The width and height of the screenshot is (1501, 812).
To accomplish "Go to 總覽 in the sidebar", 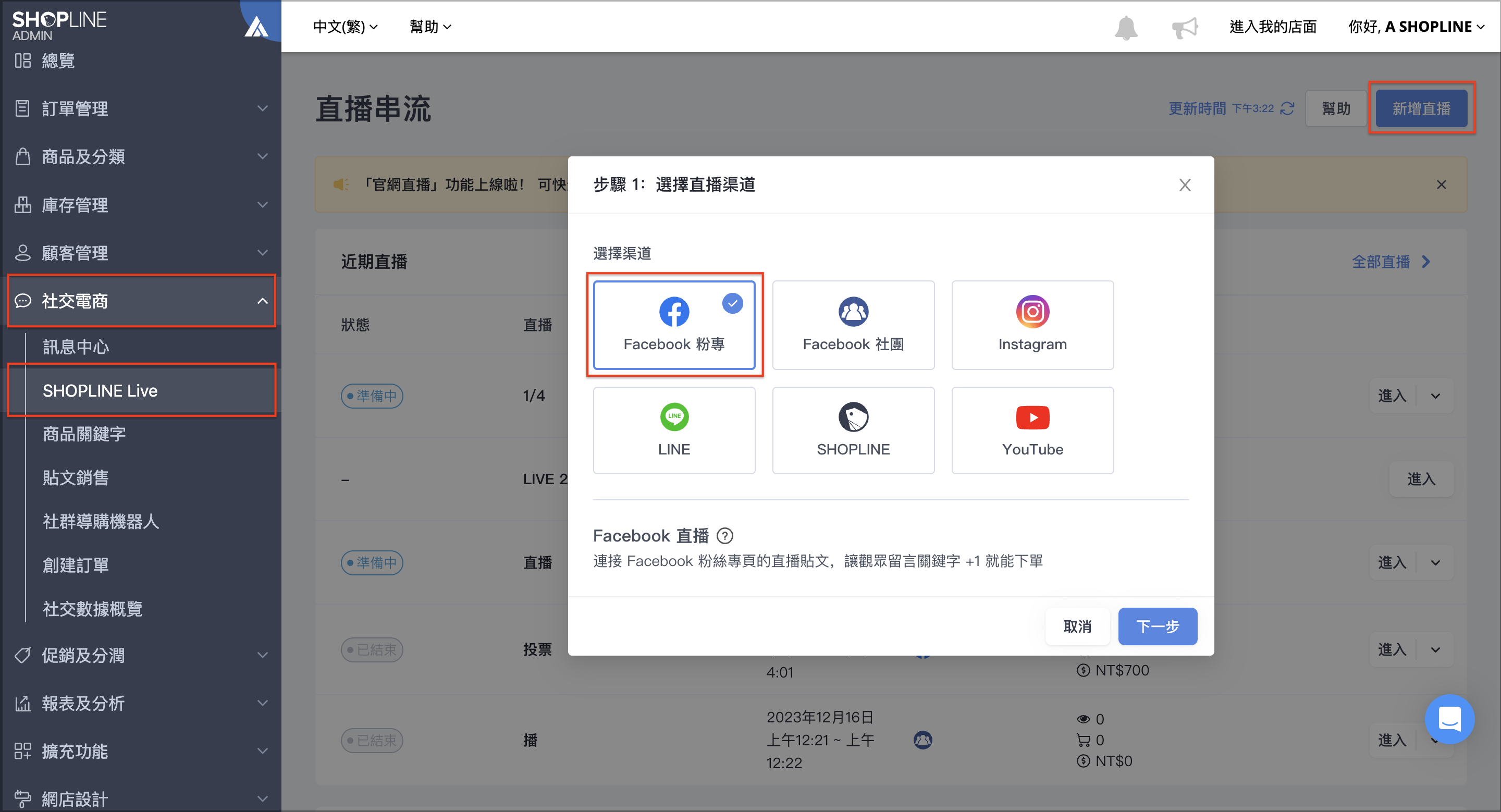I will 58,60.
